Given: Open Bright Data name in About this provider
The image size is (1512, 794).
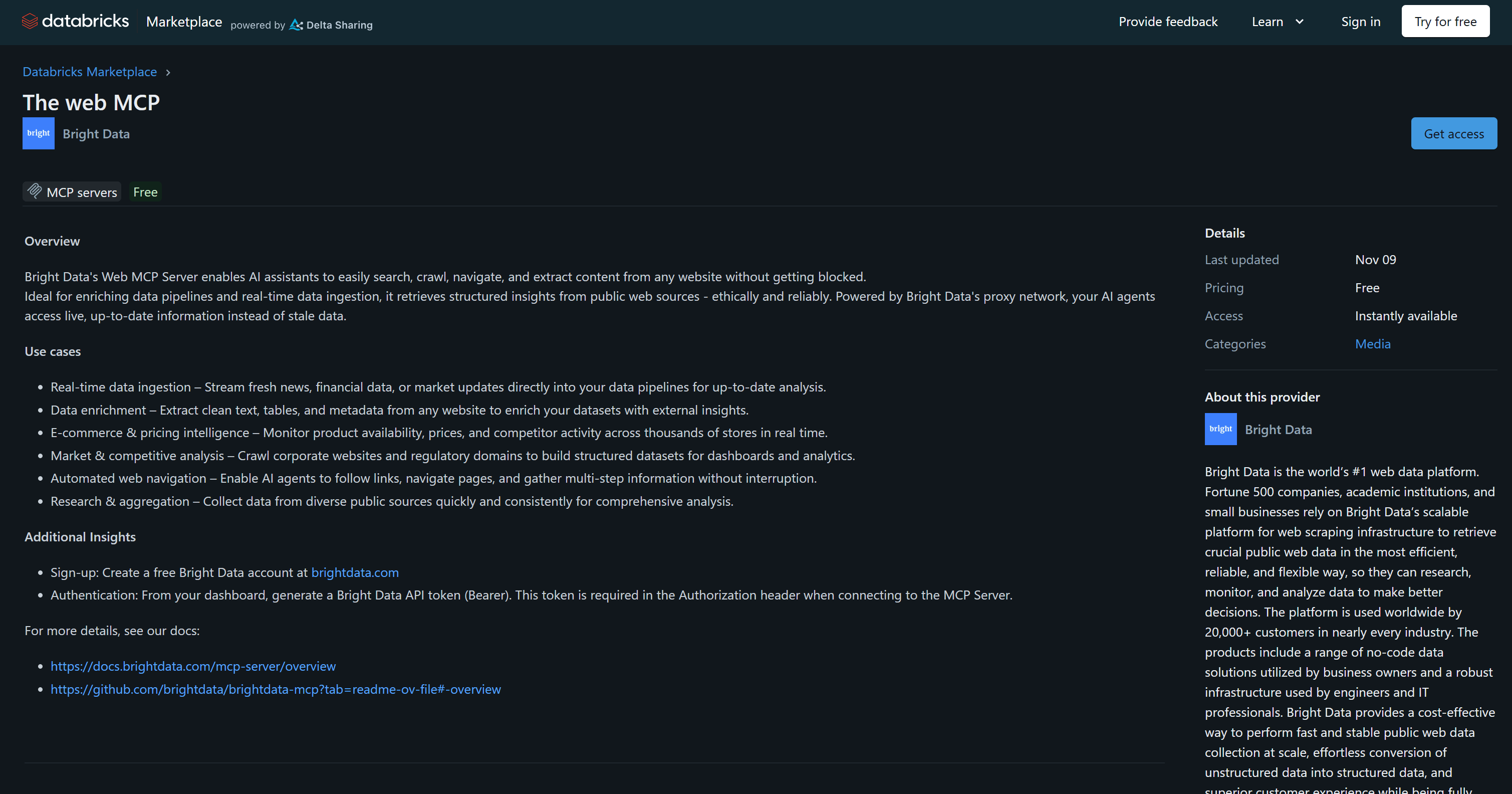Looking at the screenshot, I should pos(1279,429).
